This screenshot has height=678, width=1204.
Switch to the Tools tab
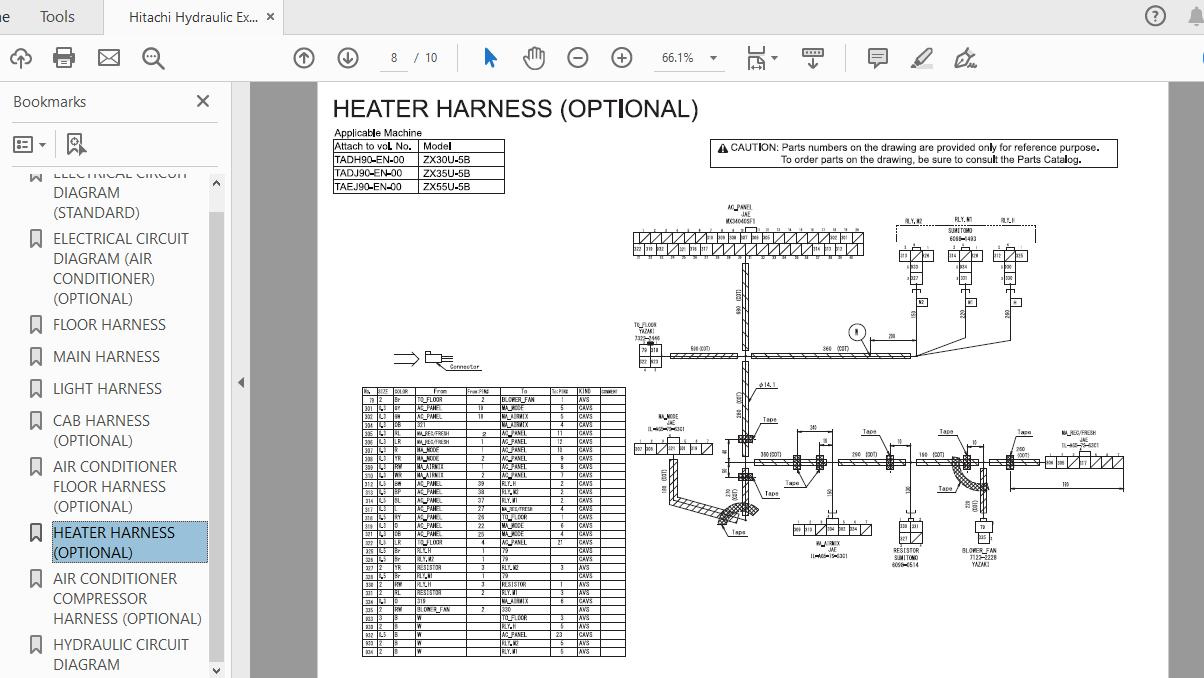(57, 16)
